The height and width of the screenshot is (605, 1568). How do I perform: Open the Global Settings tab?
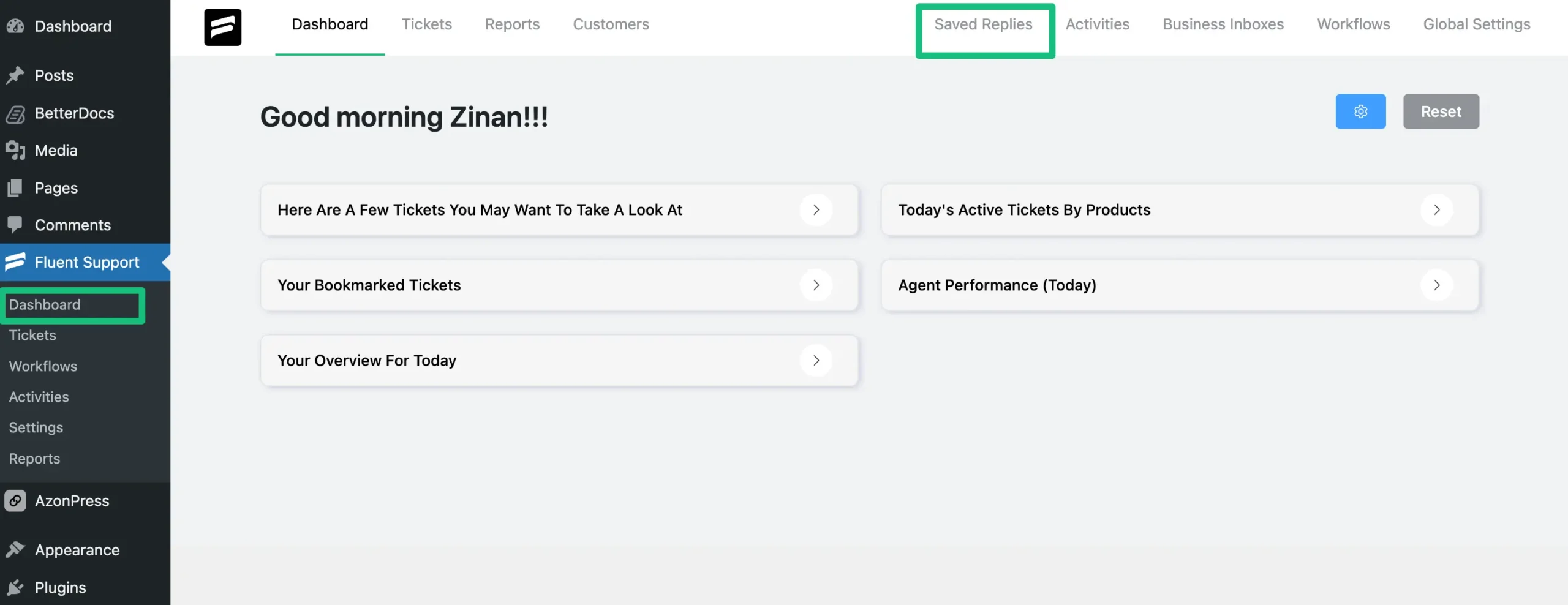click(x=1477, y=24)
